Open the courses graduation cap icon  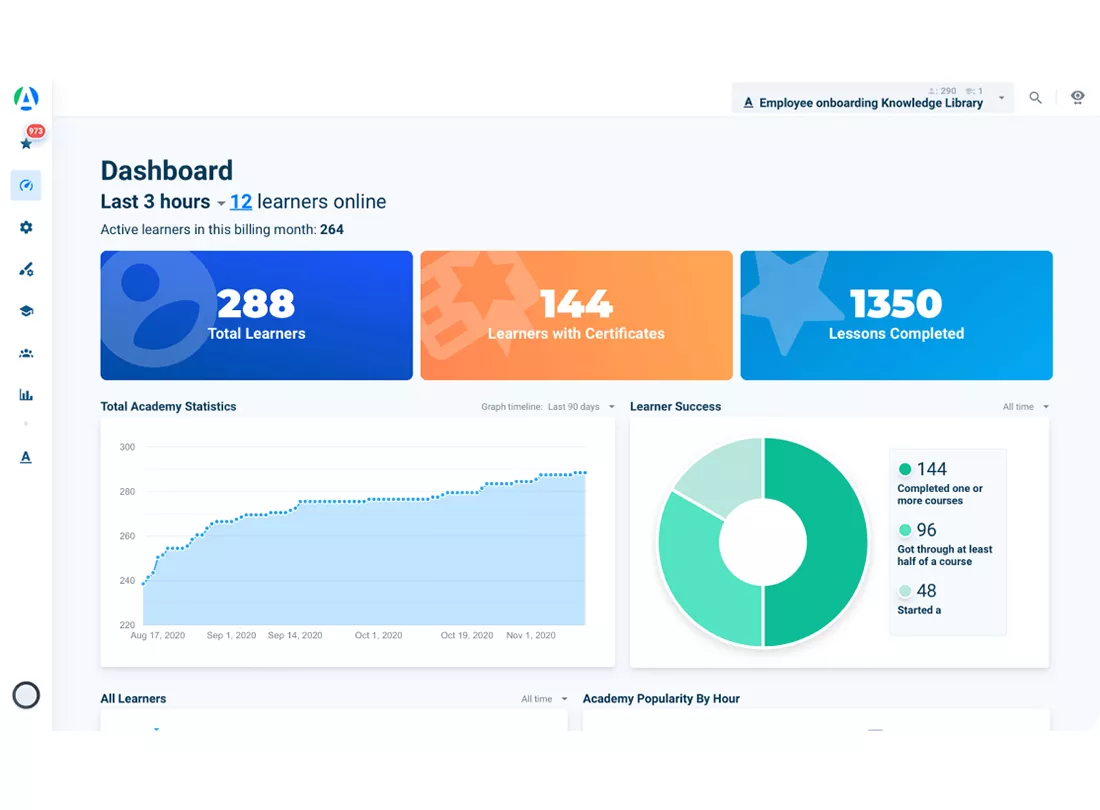26,311
